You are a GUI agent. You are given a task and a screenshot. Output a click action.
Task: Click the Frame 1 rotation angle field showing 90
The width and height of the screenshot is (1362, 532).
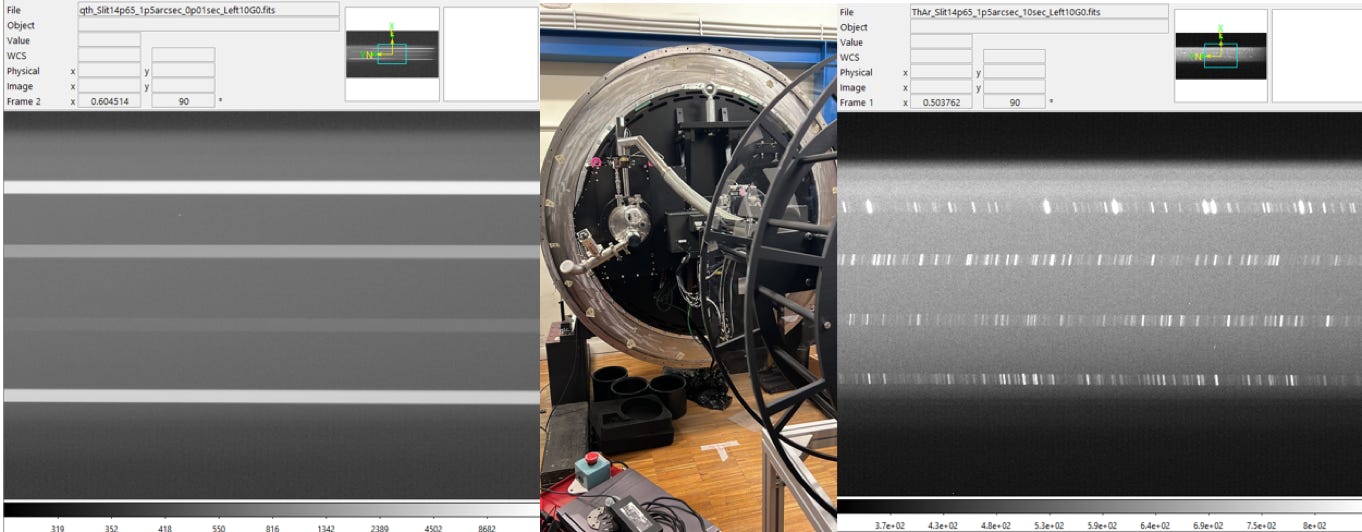pyautogui.click(x=1014, y=102)
